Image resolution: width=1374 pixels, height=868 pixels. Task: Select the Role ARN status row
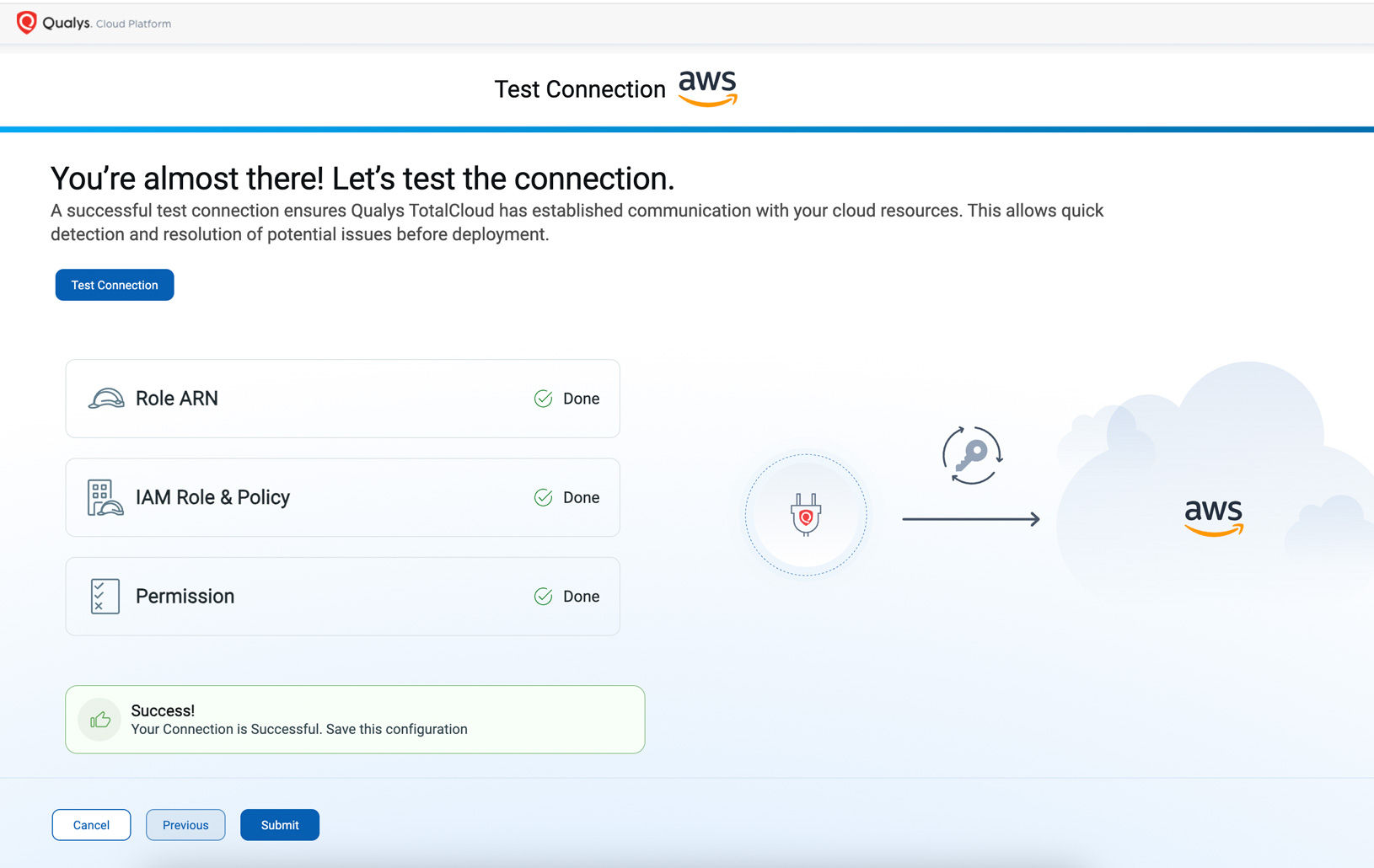click(x=342, y=399)
